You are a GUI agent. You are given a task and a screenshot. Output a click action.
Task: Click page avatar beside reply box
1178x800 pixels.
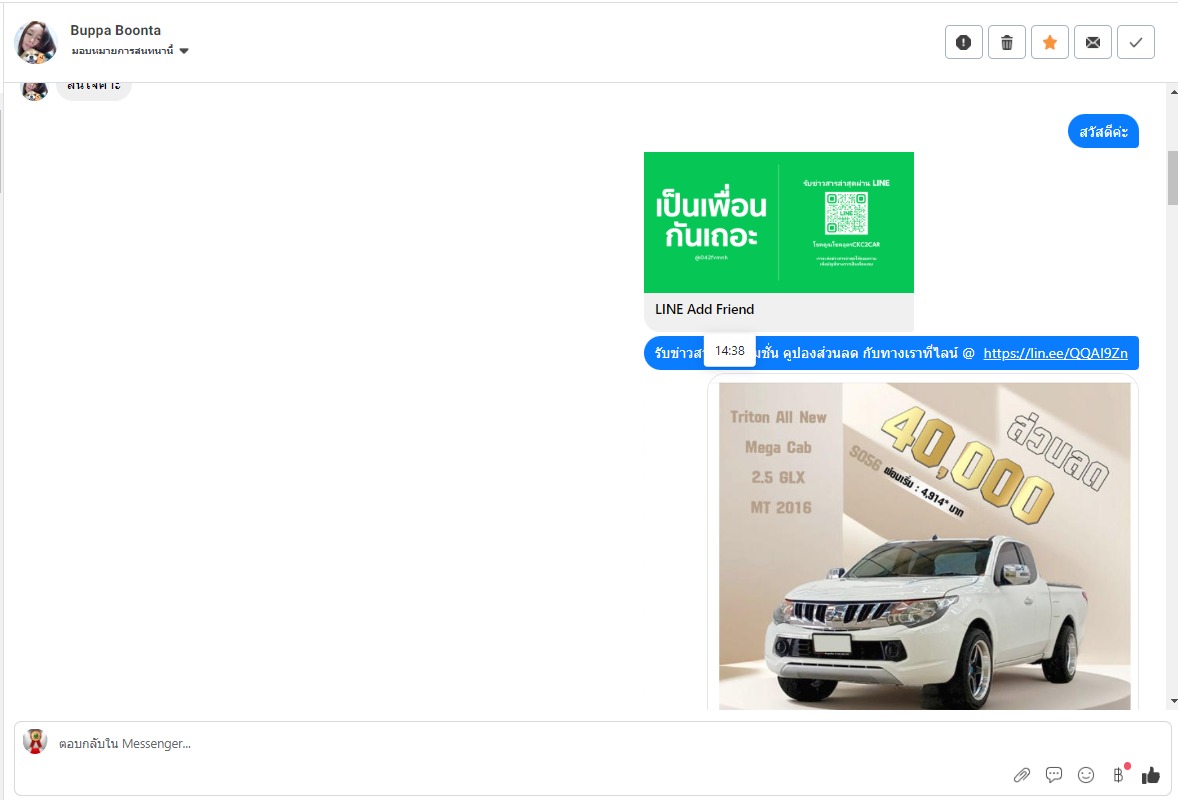(x=35, y=741)
